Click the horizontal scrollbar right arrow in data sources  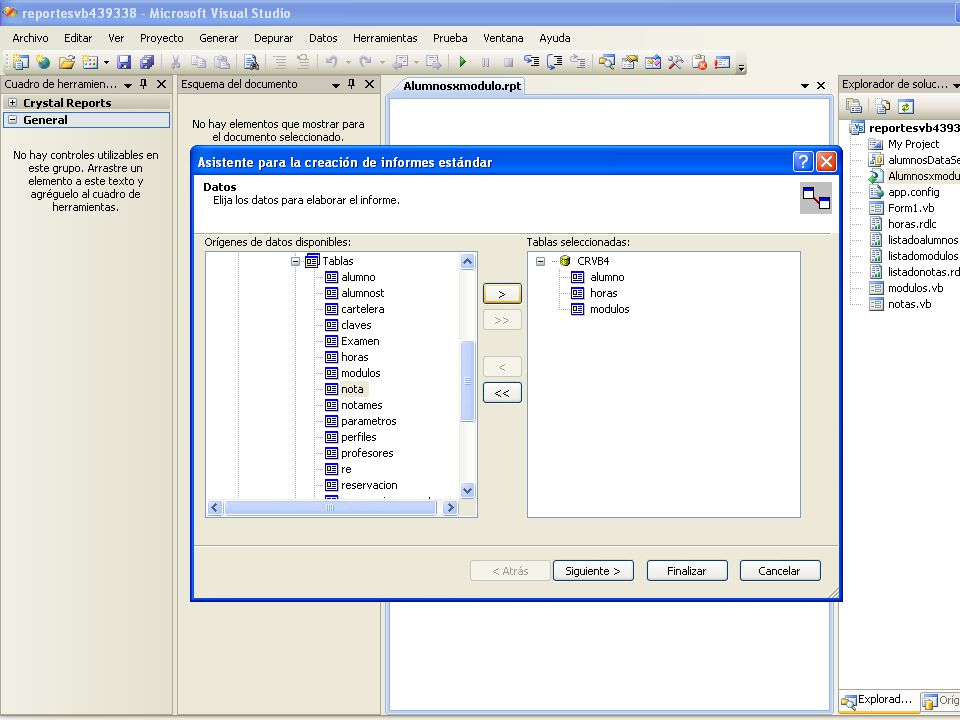[x=451, y=508]
